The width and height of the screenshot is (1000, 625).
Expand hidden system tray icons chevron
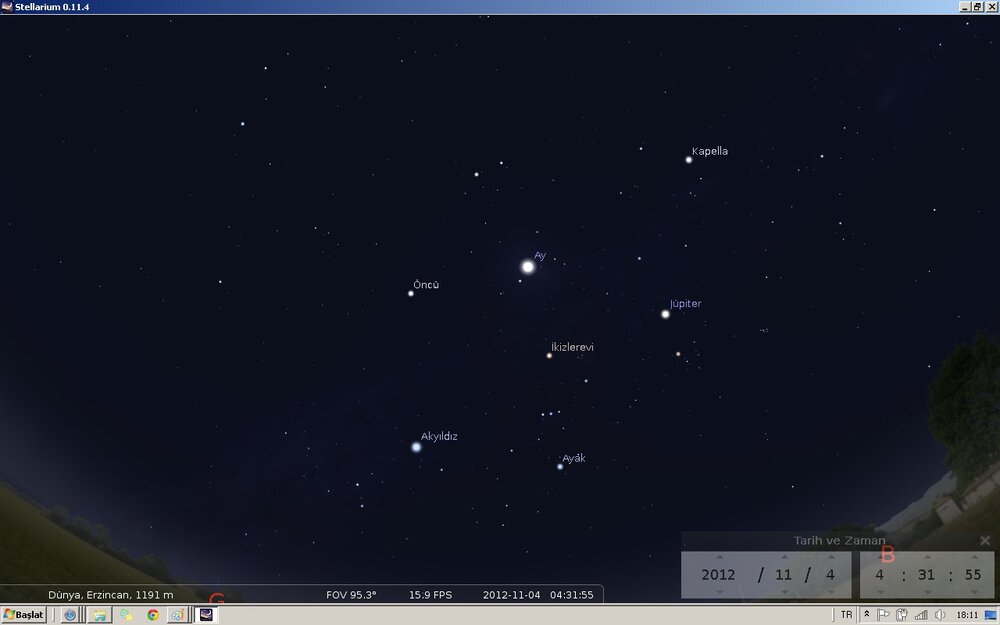[x=867, y=615]
